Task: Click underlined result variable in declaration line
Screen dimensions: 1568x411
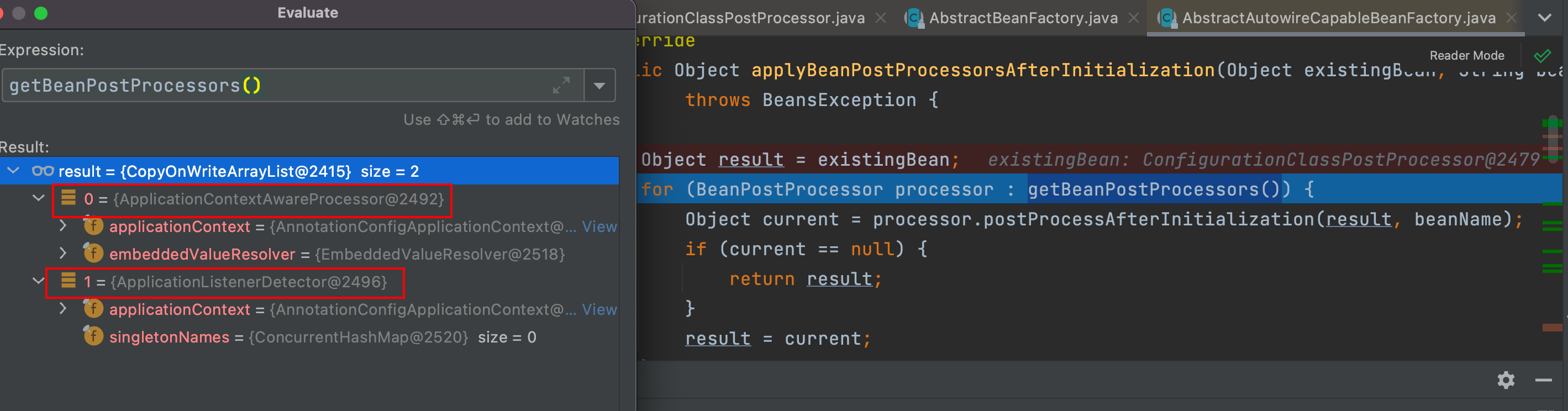Action: click(750, 160)
